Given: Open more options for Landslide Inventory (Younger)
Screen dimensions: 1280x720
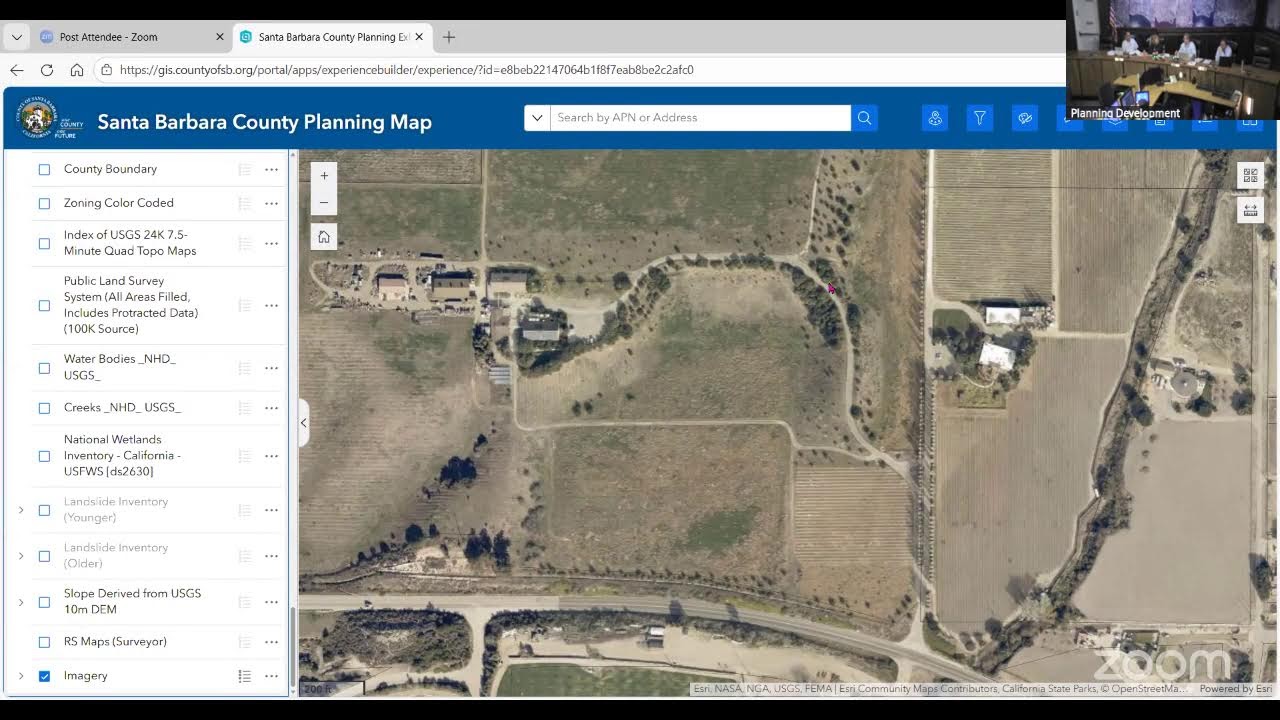Looking at the screenshot, I should click(x=271, y=510).
